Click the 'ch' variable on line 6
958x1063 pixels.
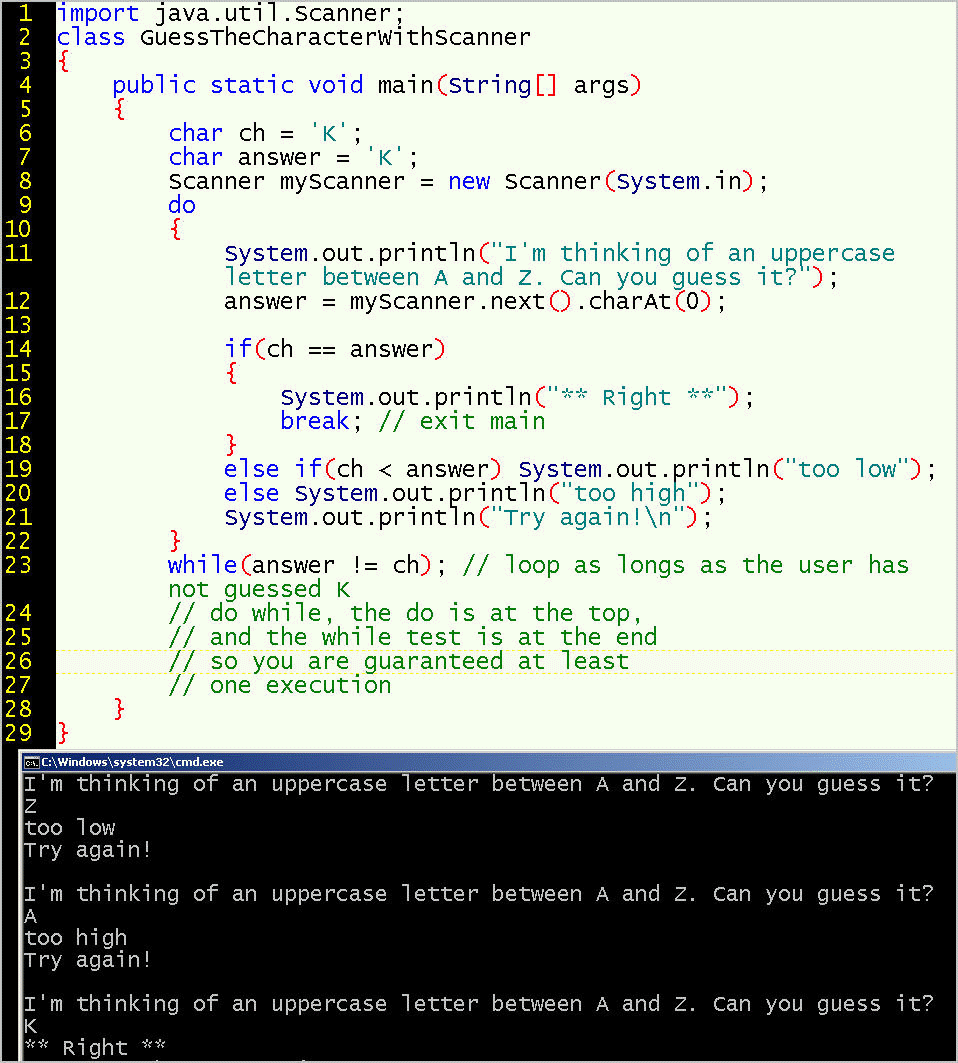(x=252, y=133)
